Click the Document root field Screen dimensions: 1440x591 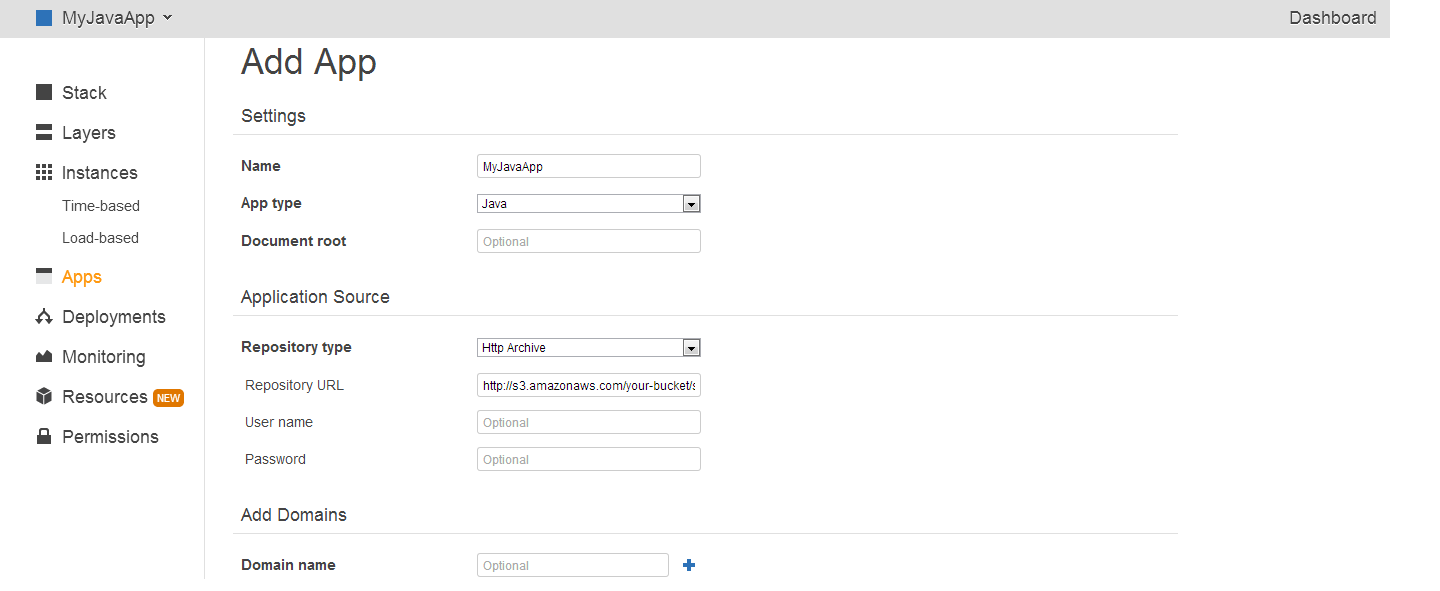pos(589,241)
